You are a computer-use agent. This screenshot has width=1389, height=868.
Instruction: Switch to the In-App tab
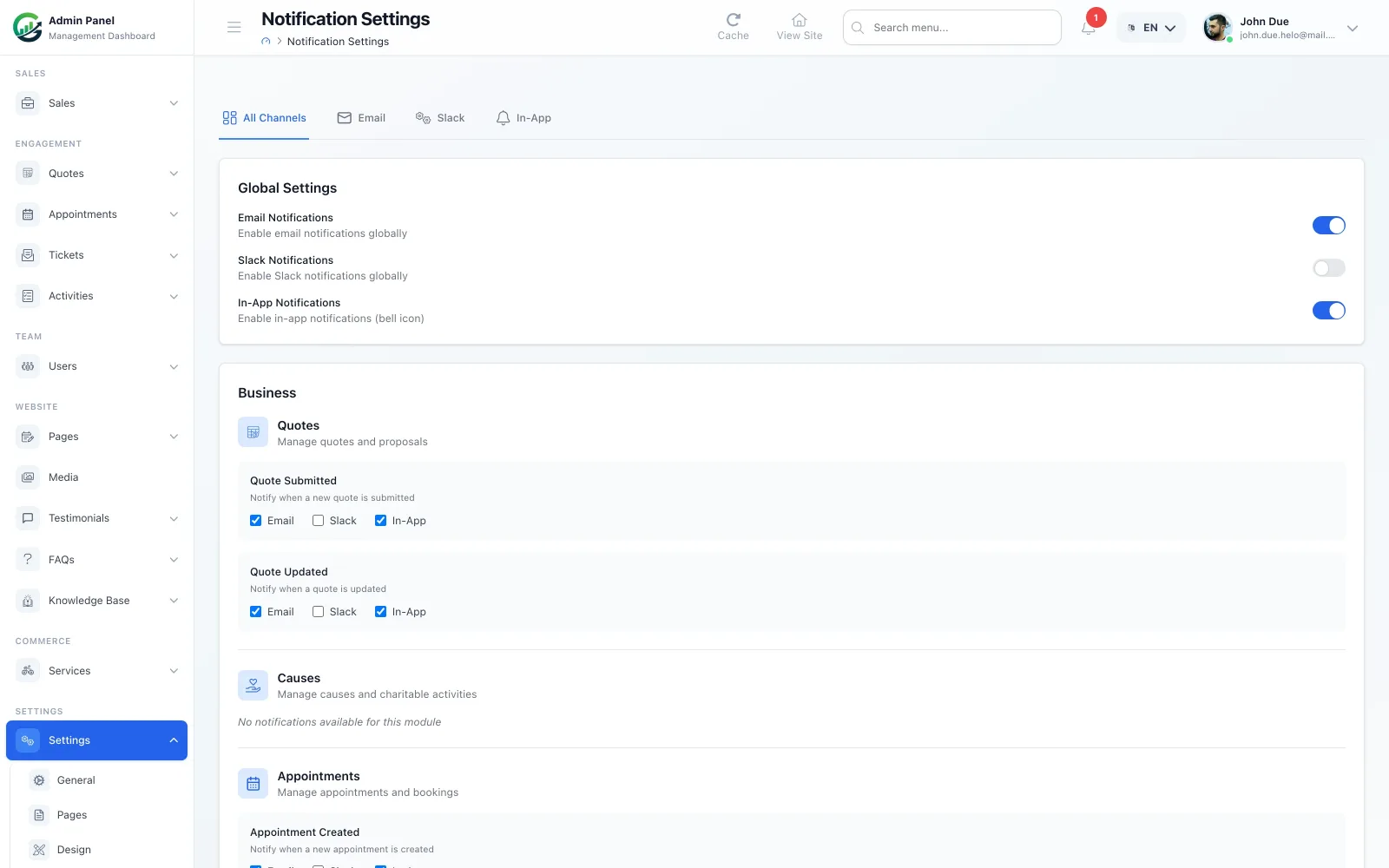tap(523, 118)
